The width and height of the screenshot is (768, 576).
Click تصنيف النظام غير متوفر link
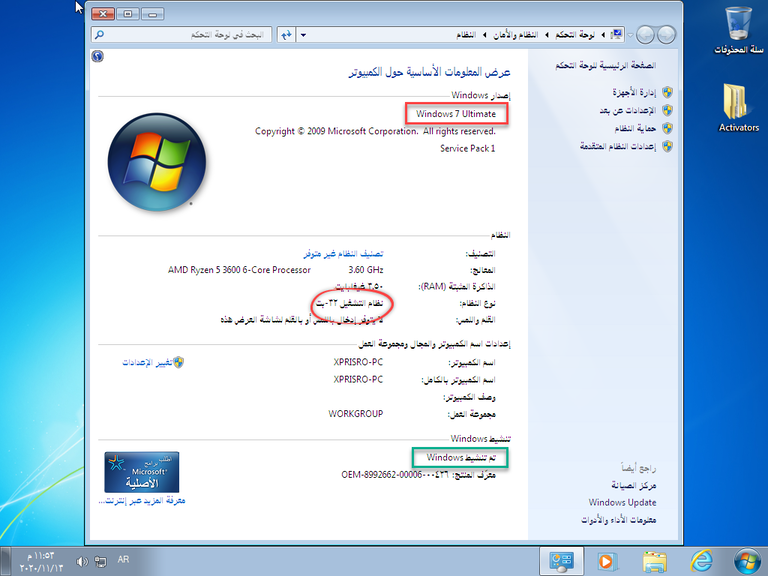pyautogui.click(x=343, y=254)
